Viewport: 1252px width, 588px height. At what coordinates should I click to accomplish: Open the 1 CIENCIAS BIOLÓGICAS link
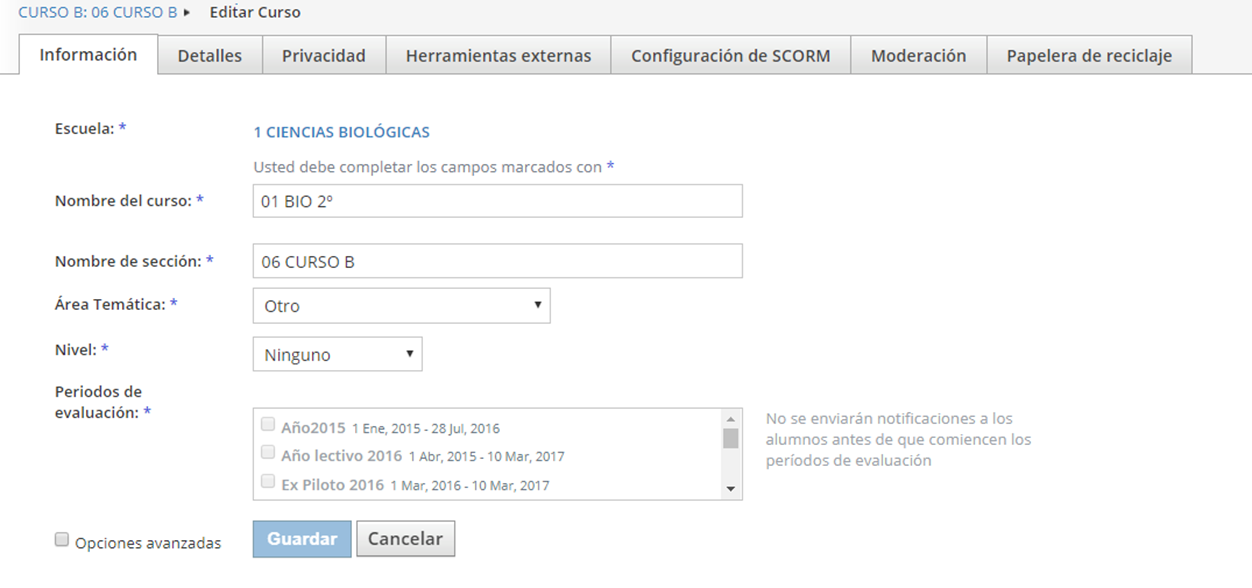(x=343, y=131)
